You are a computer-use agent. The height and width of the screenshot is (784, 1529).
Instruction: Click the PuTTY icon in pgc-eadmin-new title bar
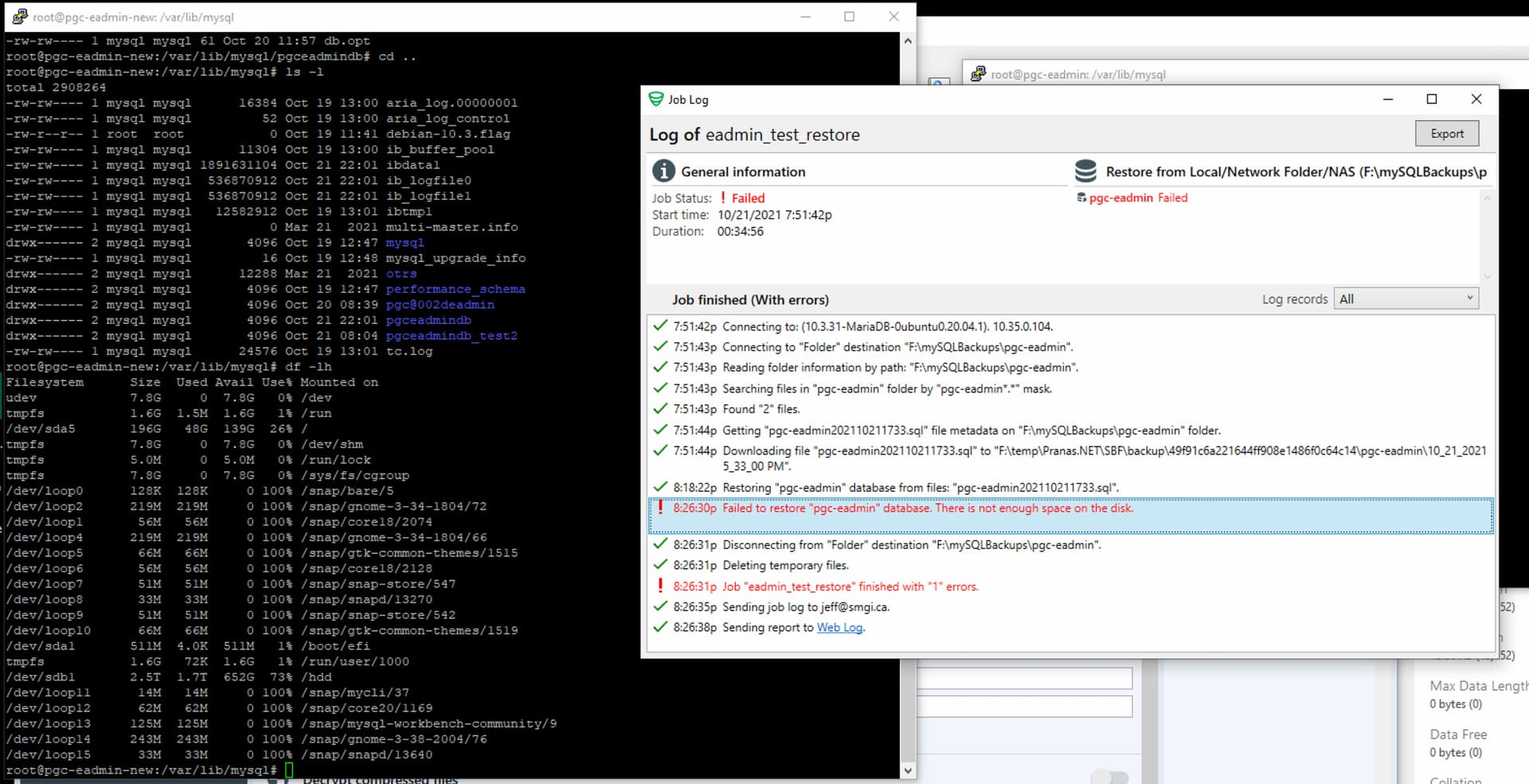[20, 17]
